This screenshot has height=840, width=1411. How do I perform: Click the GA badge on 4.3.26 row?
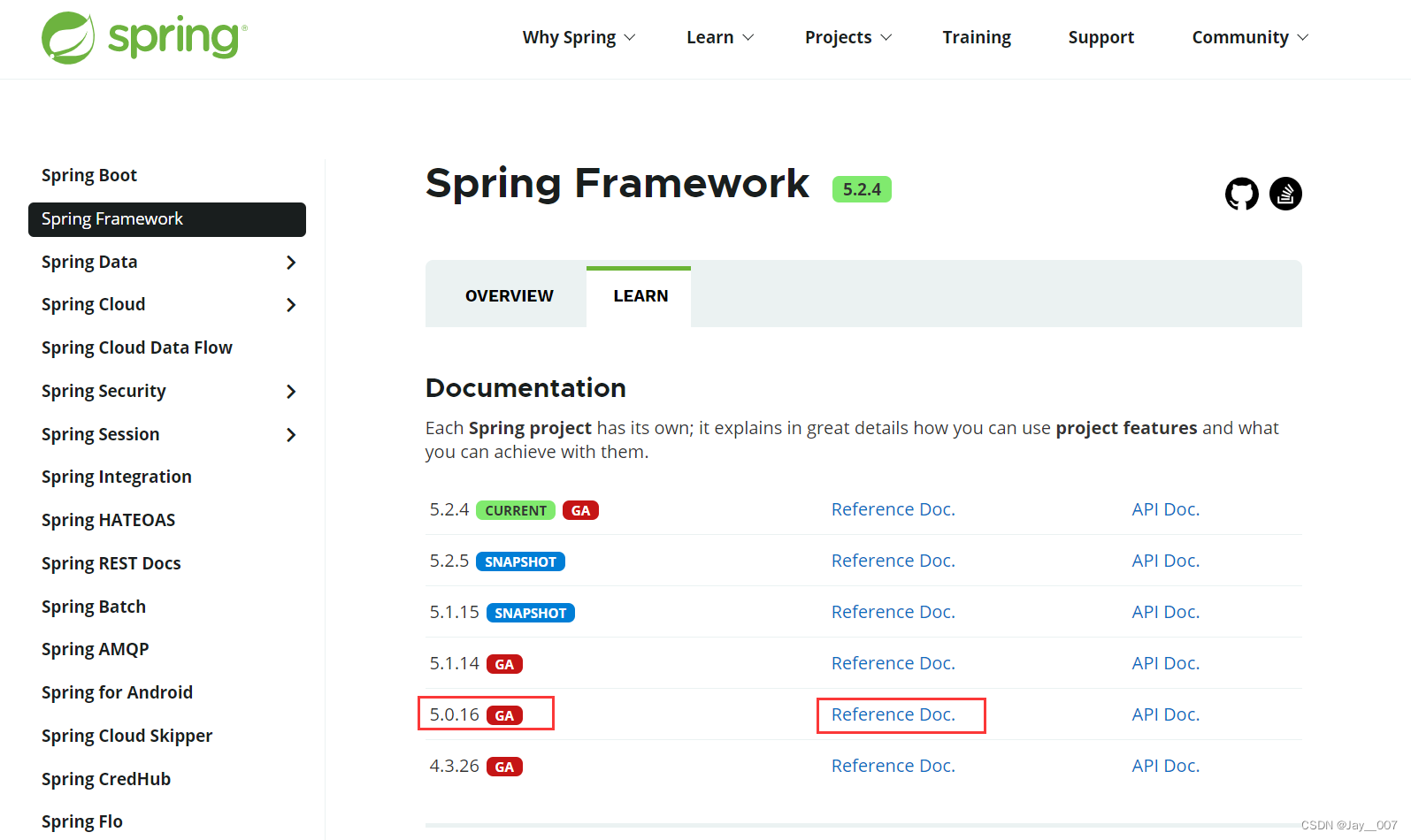[504, 767]
